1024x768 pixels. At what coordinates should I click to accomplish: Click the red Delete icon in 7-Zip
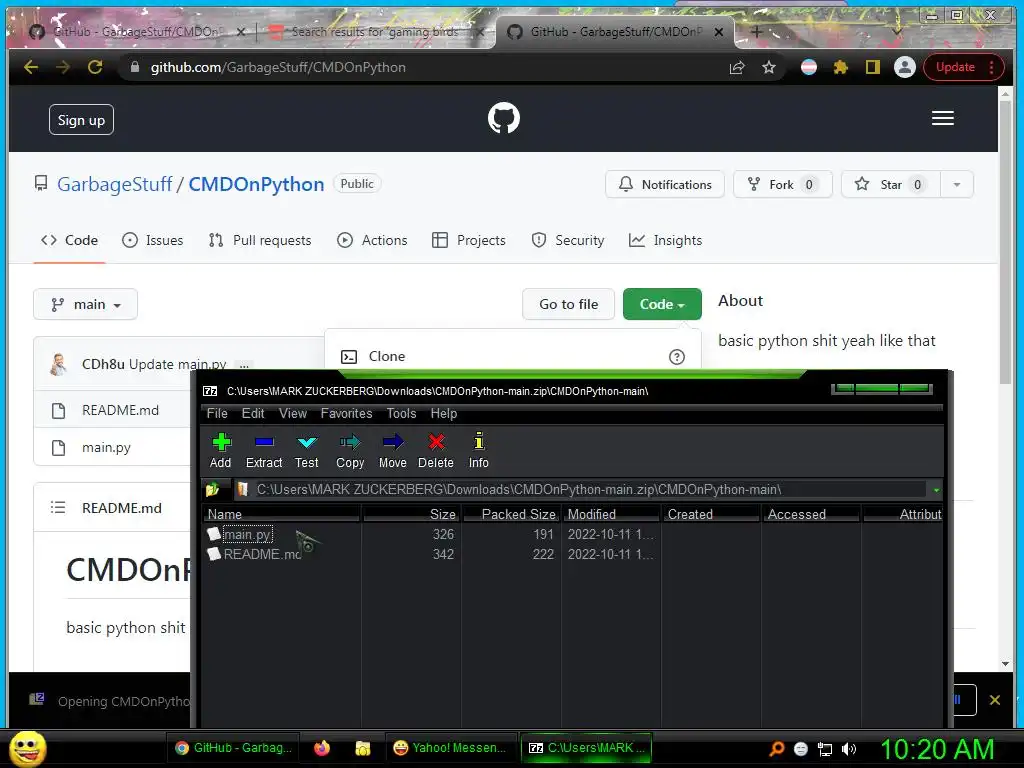436,451
